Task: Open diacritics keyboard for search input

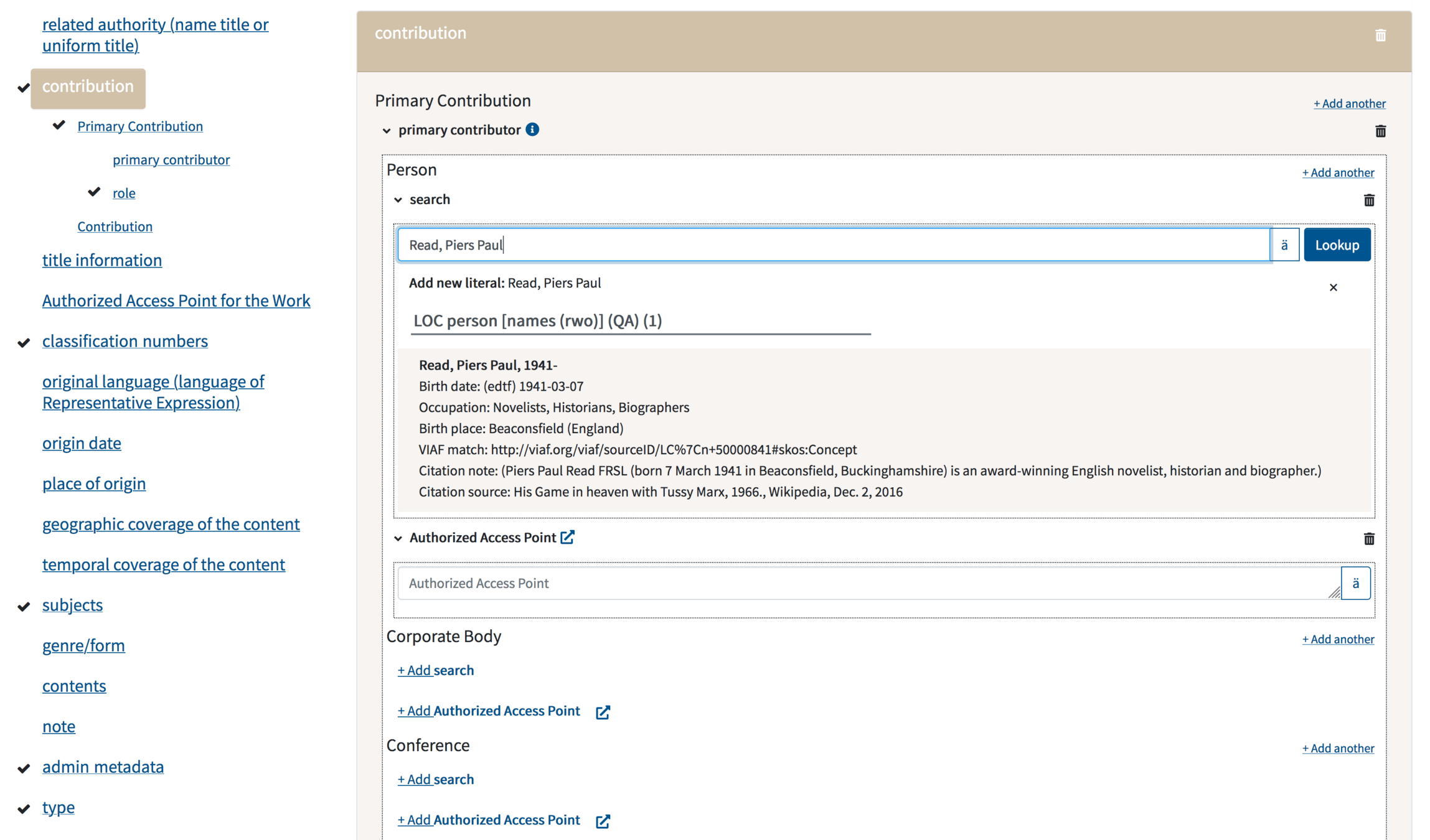Action: click(1284, 245)
